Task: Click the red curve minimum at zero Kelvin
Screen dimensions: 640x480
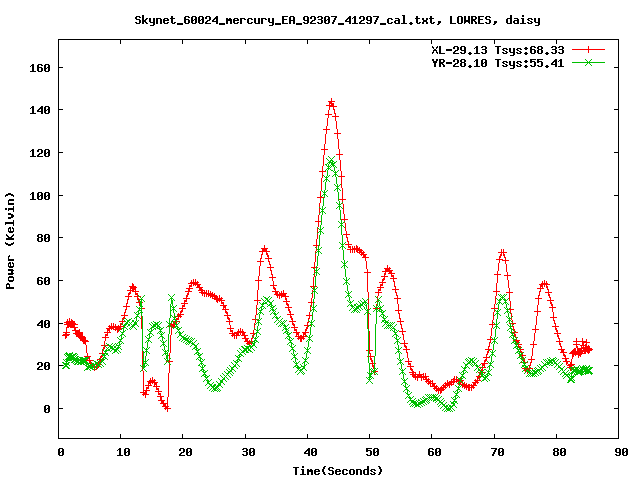Action: pyautogui.click(x=167, y=408)
